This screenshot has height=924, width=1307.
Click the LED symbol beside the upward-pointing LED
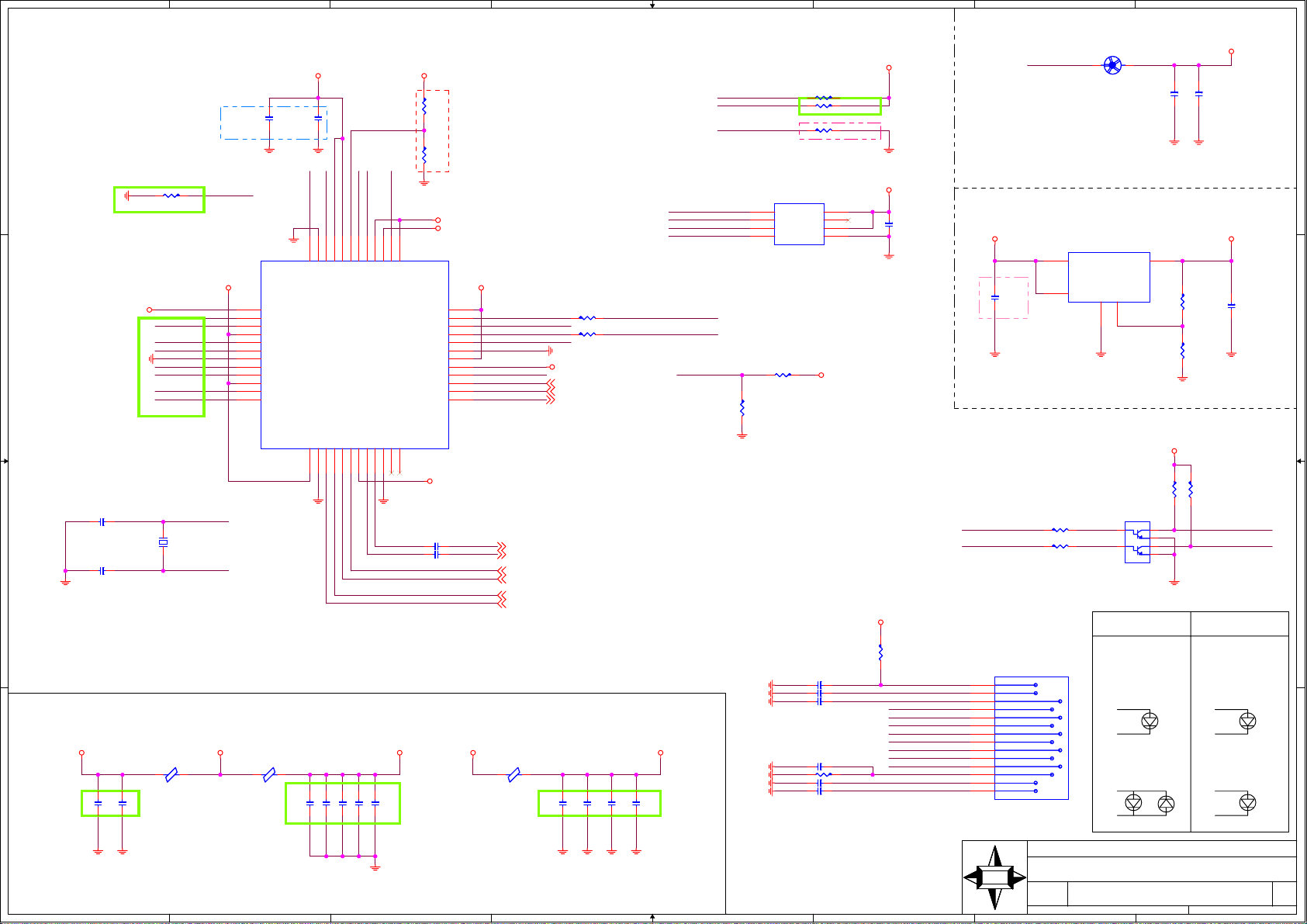1133,803
